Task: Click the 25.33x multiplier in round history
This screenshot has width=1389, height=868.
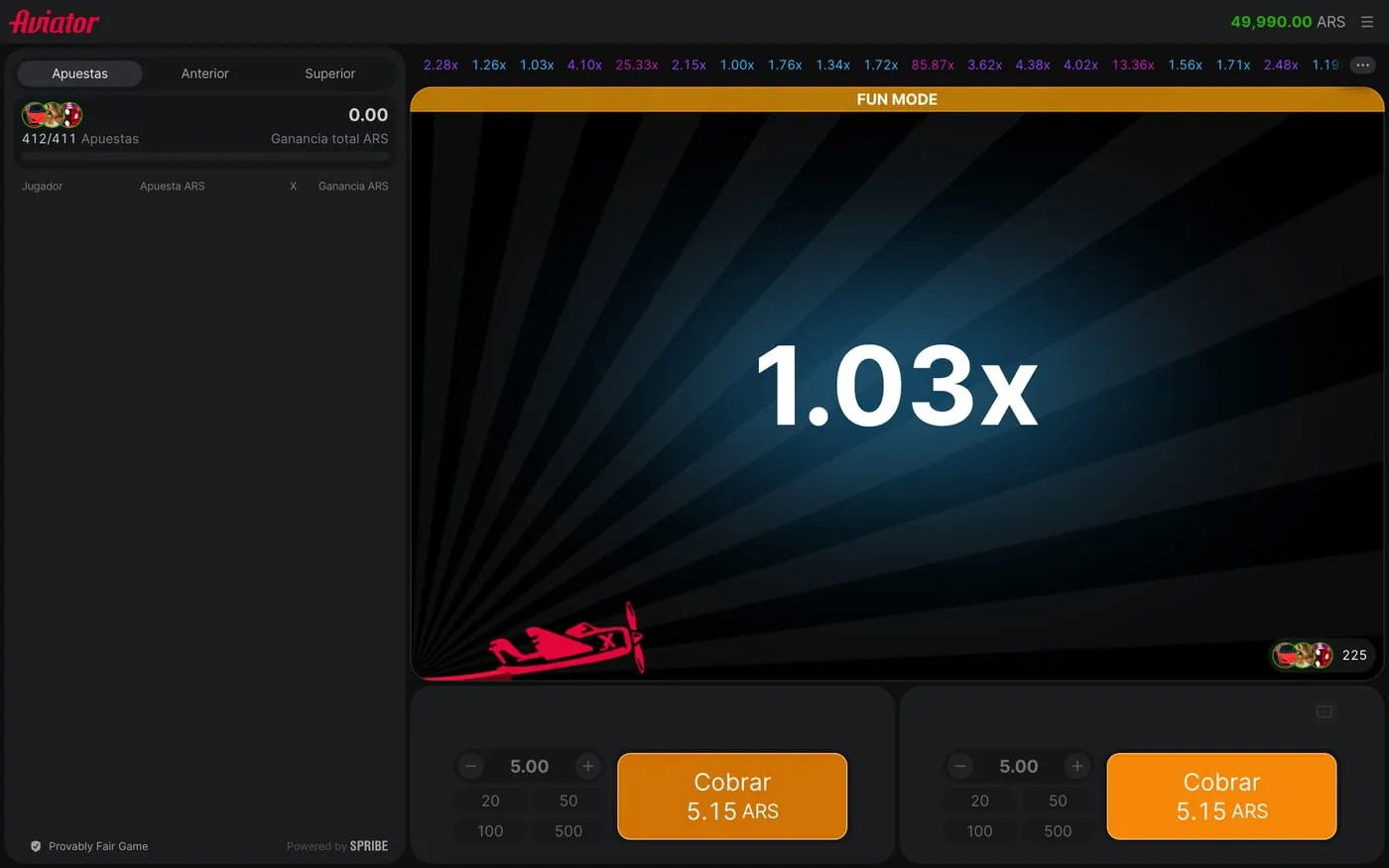Action: coord(637,64)
